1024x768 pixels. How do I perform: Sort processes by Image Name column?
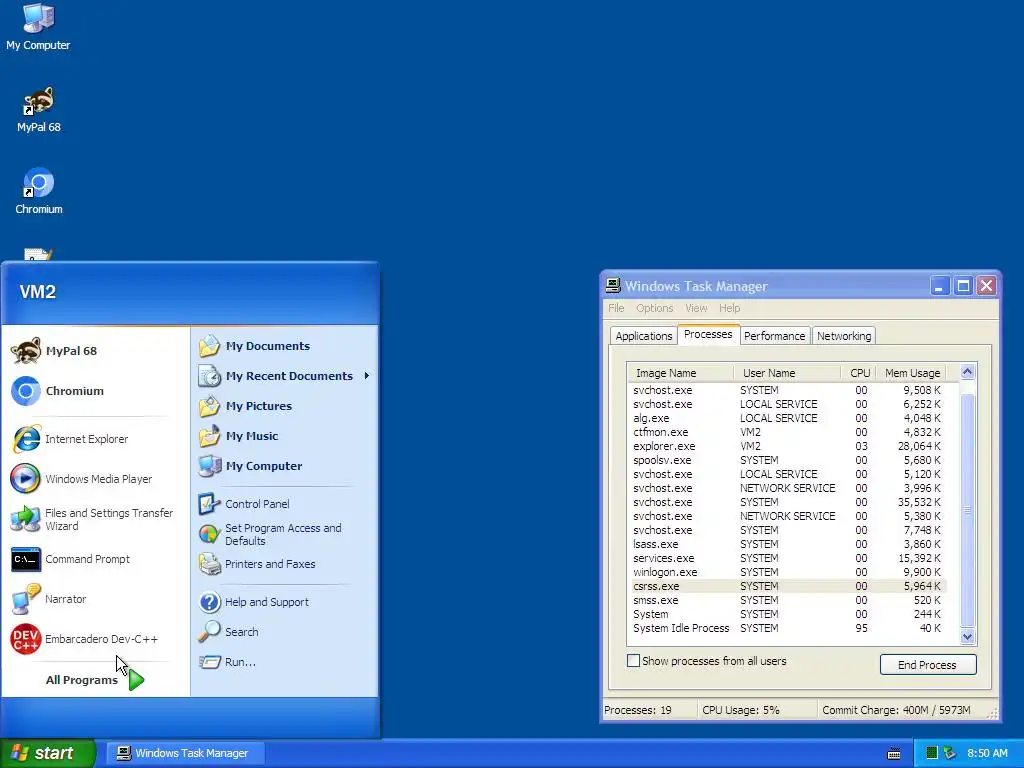click(680, 373)
